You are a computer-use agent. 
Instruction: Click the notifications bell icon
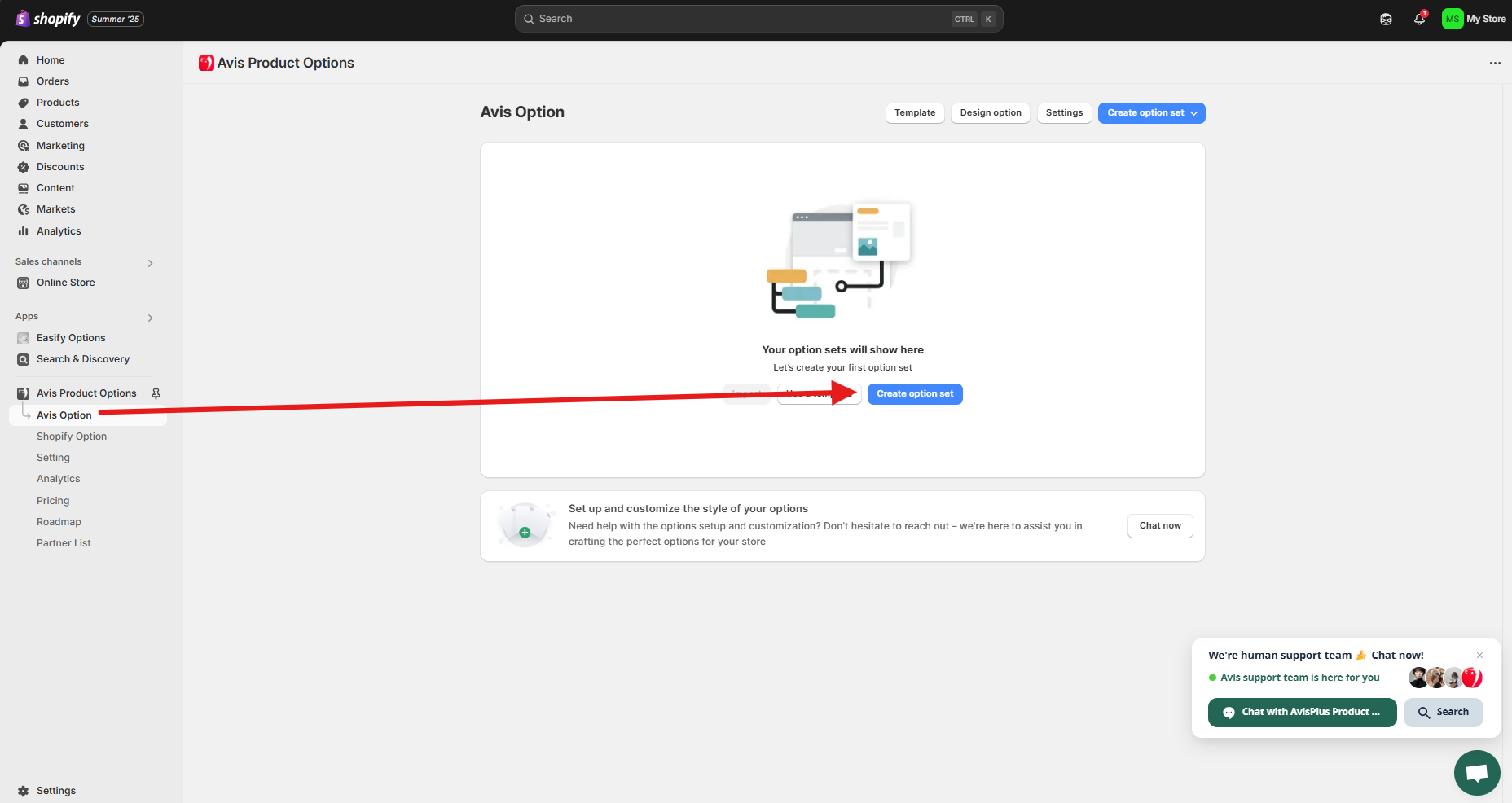(x=1419, y=19)
